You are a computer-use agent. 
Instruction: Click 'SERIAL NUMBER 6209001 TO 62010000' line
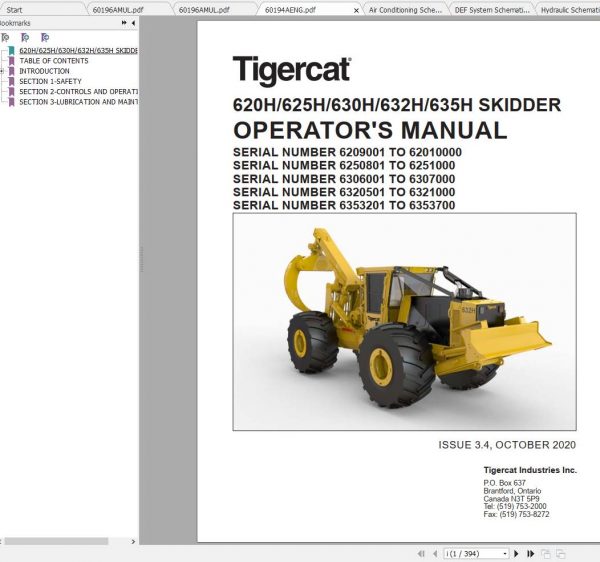347,152
